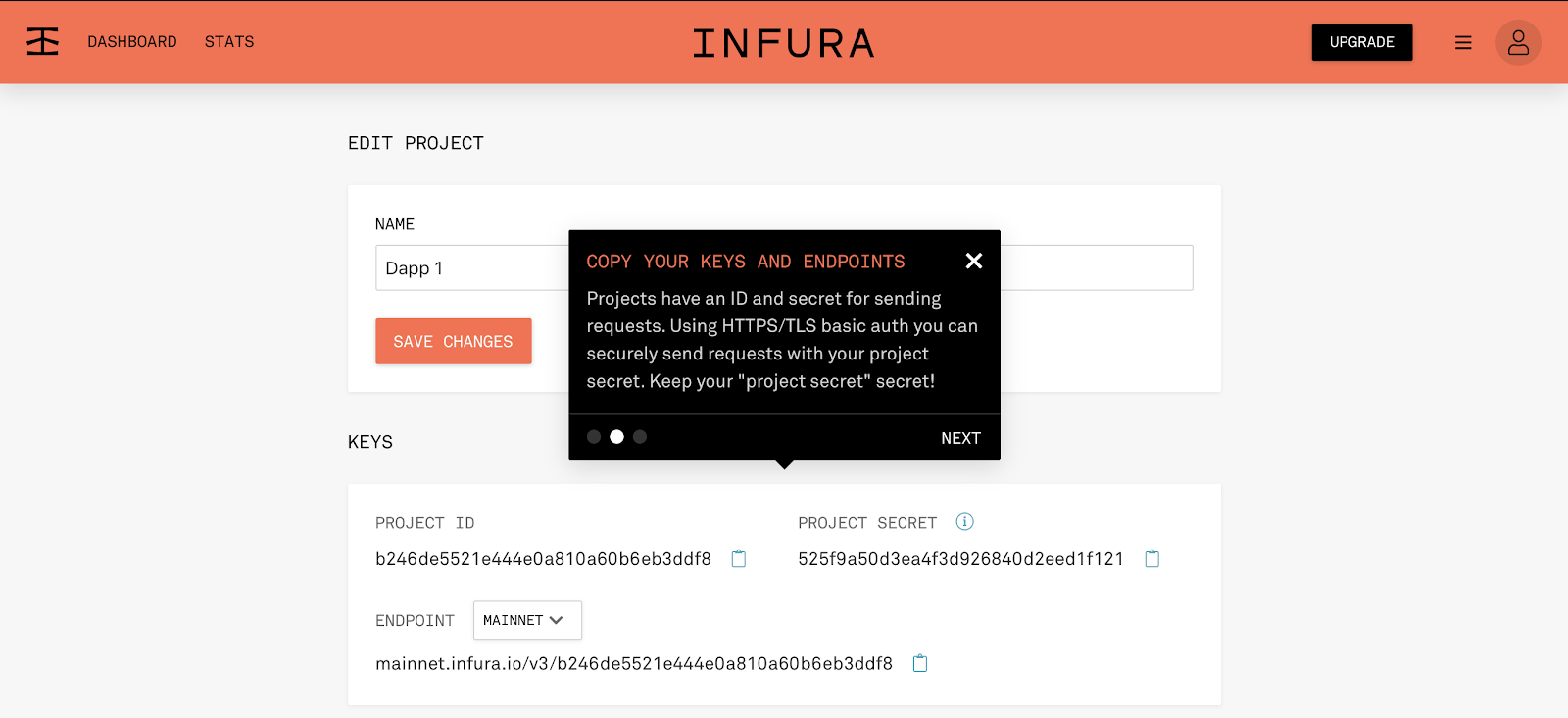Click the Infura logo icon in header
Screen dimensions: 1568x718
coord(42,41)
